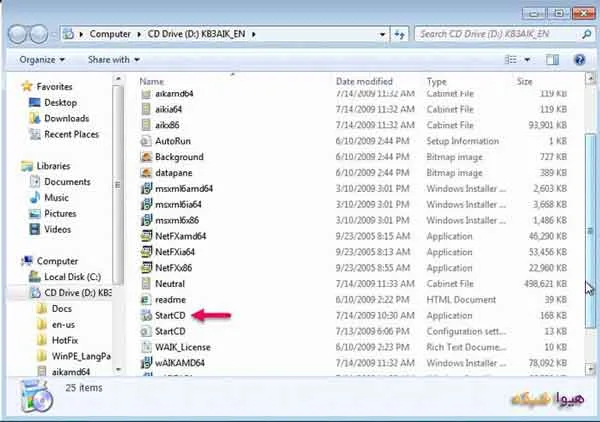The image size is (600, 422).
Task: Open Recent Places in navigation pane
Action: pos(72,134)
